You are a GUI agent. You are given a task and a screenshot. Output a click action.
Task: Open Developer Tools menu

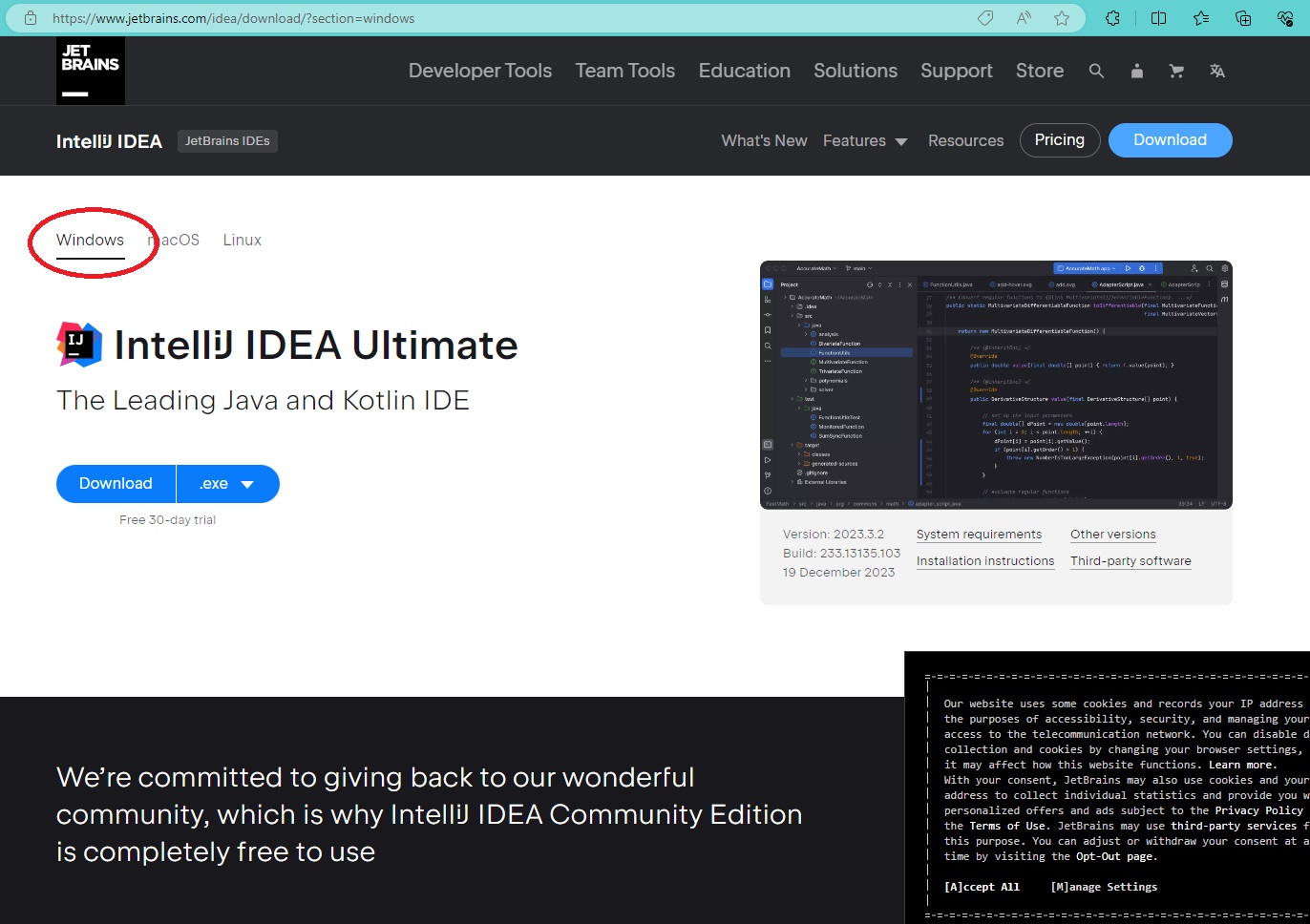pyautogui.click(x=480, y=71)
